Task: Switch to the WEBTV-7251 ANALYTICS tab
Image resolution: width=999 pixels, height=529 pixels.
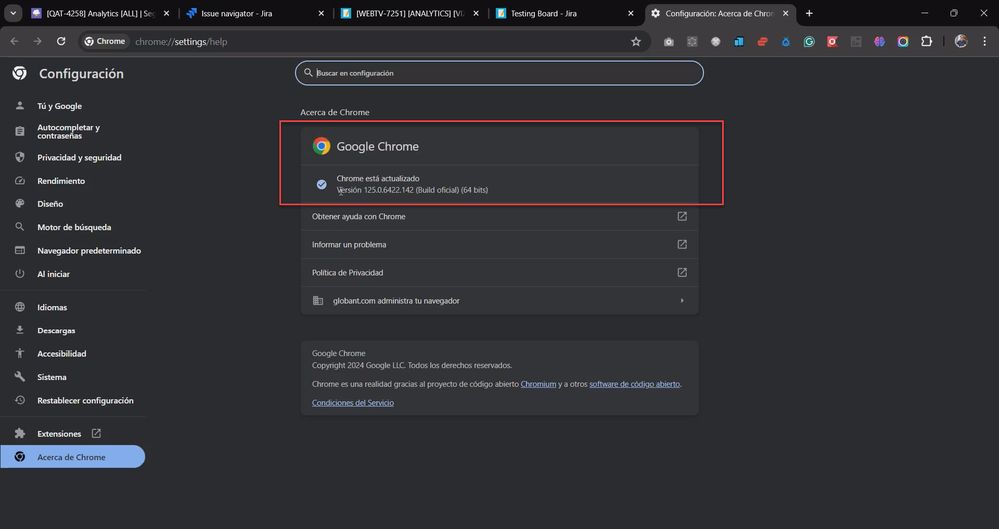Action: [411, 13]
